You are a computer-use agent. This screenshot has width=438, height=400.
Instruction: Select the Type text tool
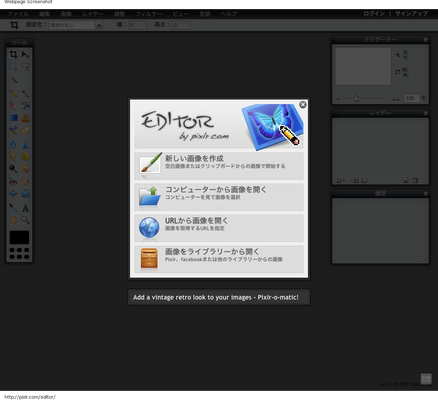25,208
